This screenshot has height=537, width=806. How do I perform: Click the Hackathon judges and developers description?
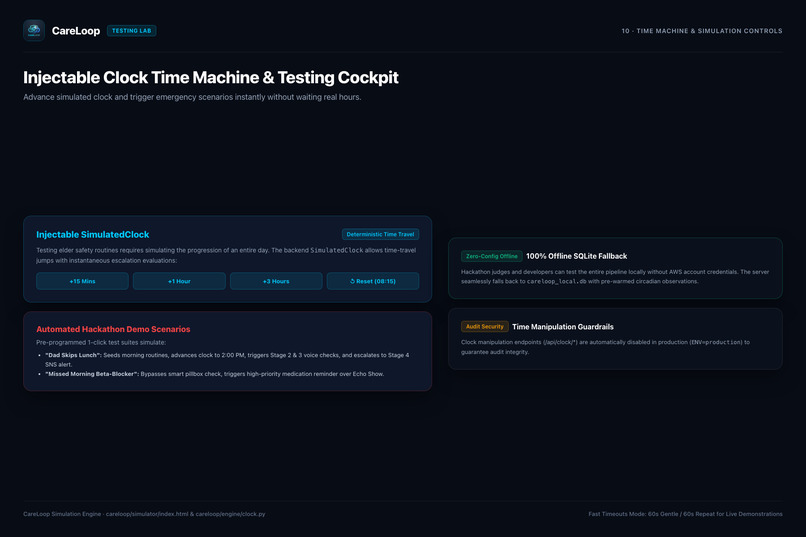pyautogui.click(x=615, y=276)
